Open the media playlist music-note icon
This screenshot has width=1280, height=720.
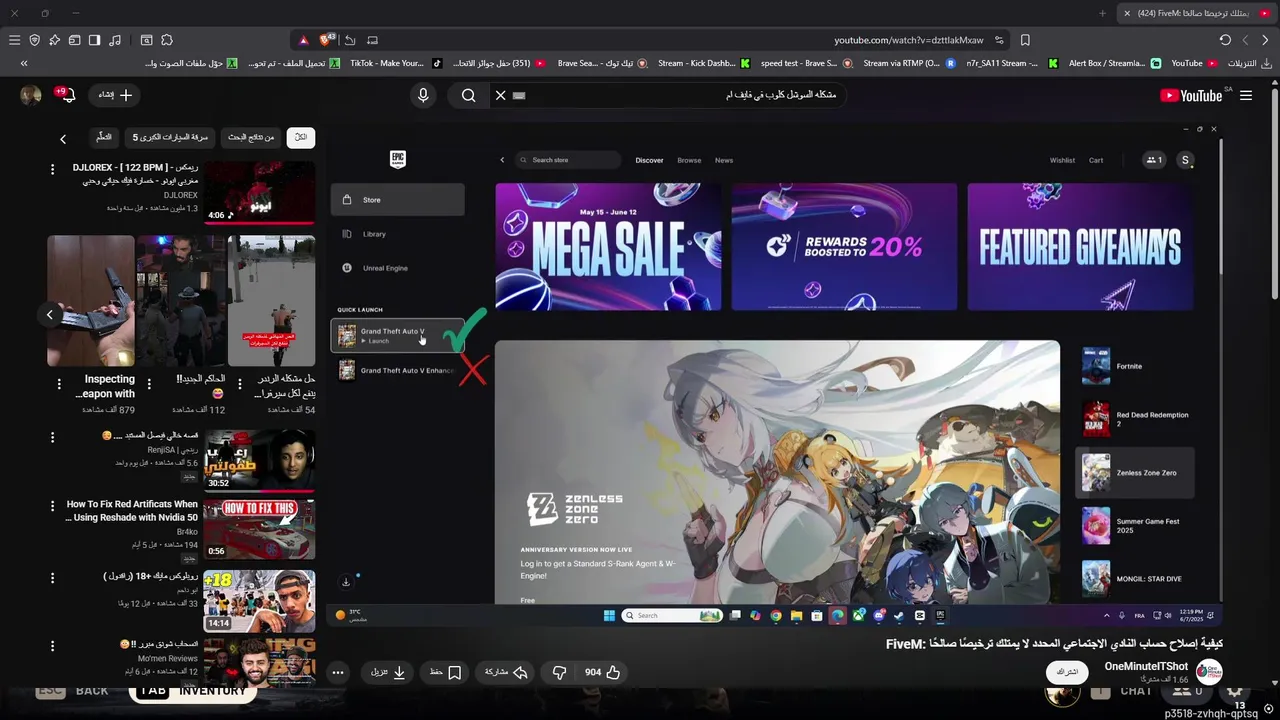pos(115,40)
